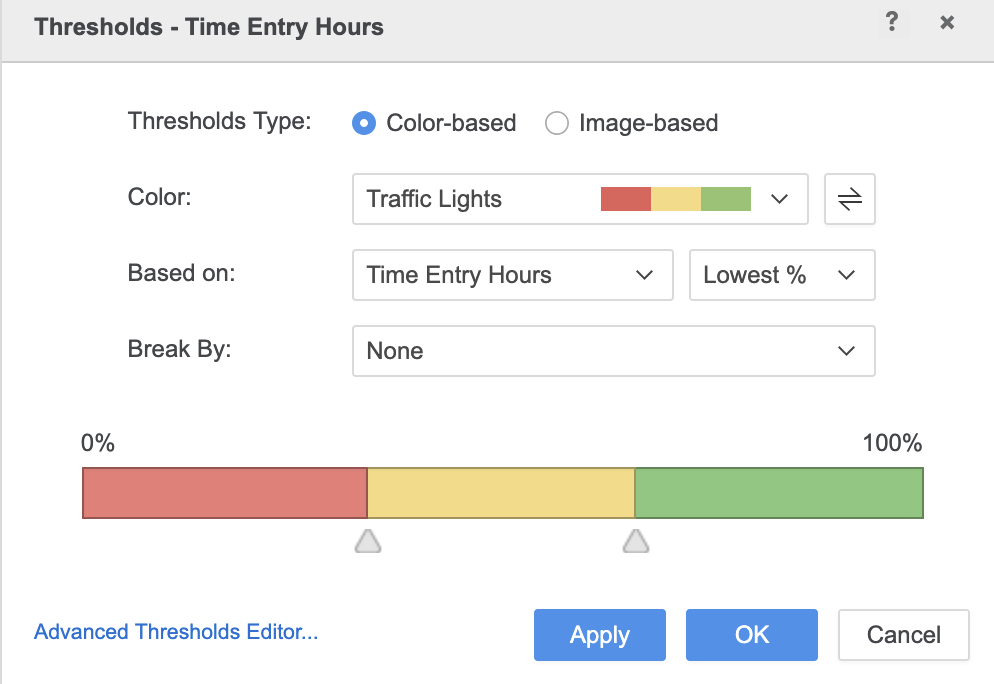Image resolution: width=994 pixels, height=684 pixels.
Task: Open the help icon in the title bar
Action: [891, 22]
